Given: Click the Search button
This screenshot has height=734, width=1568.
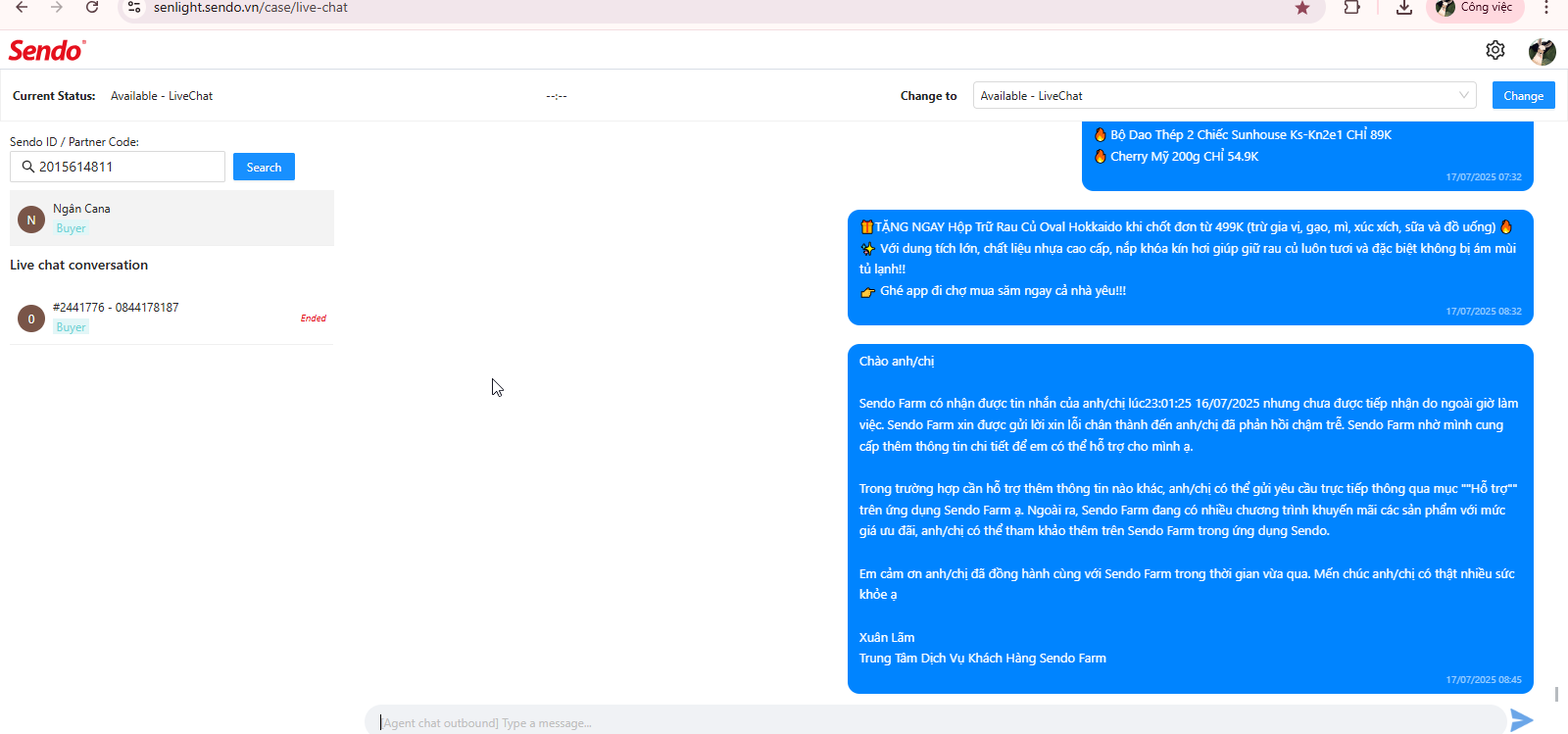Looking at the screenshot, I should pos(264,167).
